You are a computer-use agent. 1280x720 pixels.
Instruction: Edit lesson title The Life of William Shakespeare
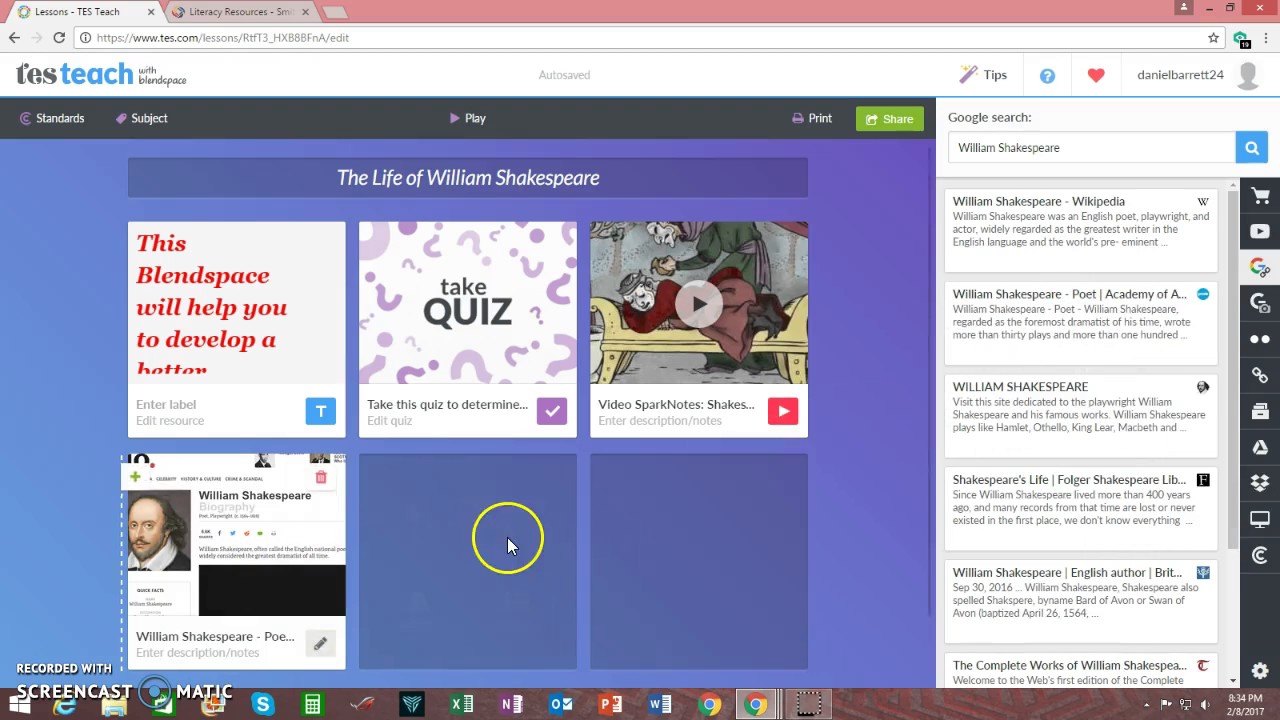[x=468, y=178]
